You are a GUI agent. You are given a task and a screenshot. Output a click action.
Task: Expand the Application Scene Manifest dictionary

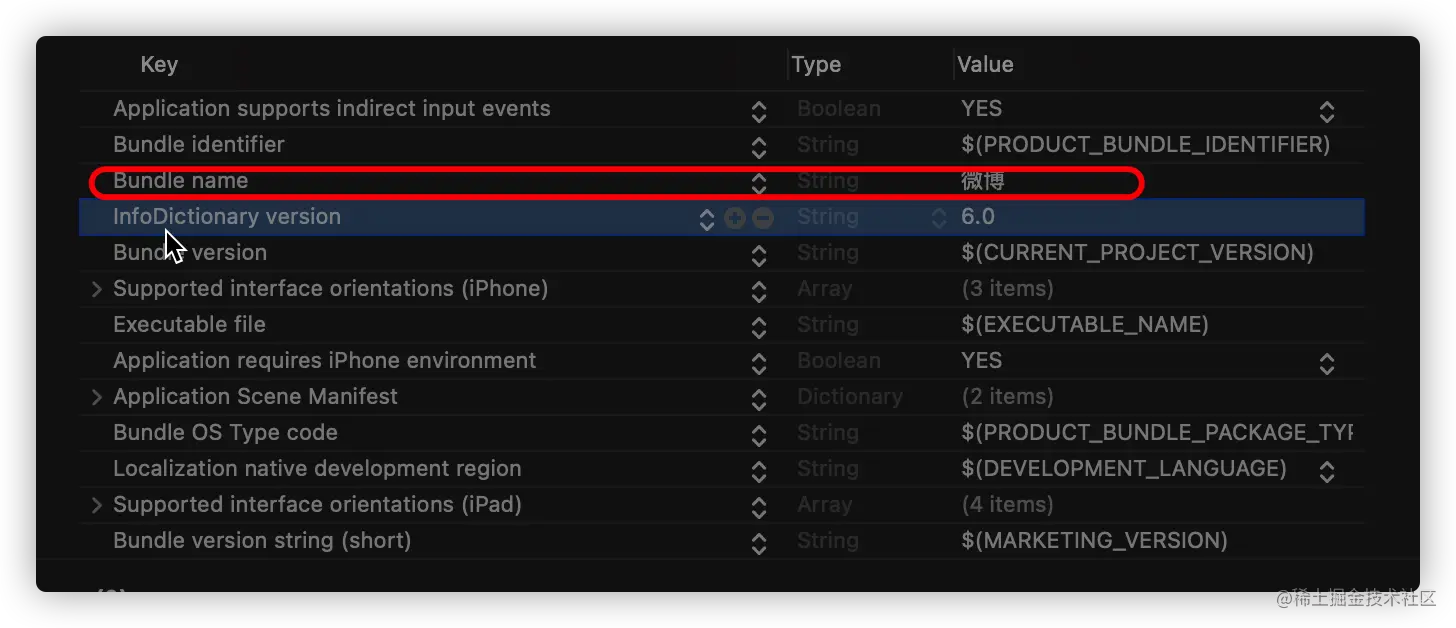pyautogui.click(x=97, y=397)
